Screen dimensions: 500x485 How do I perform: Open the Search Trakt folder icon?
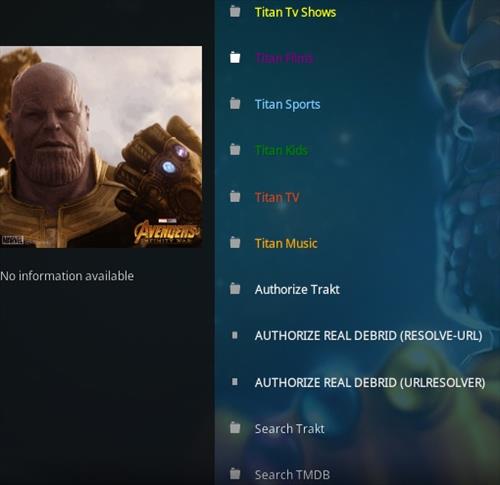pyautogui.click(x=235, y=428)
